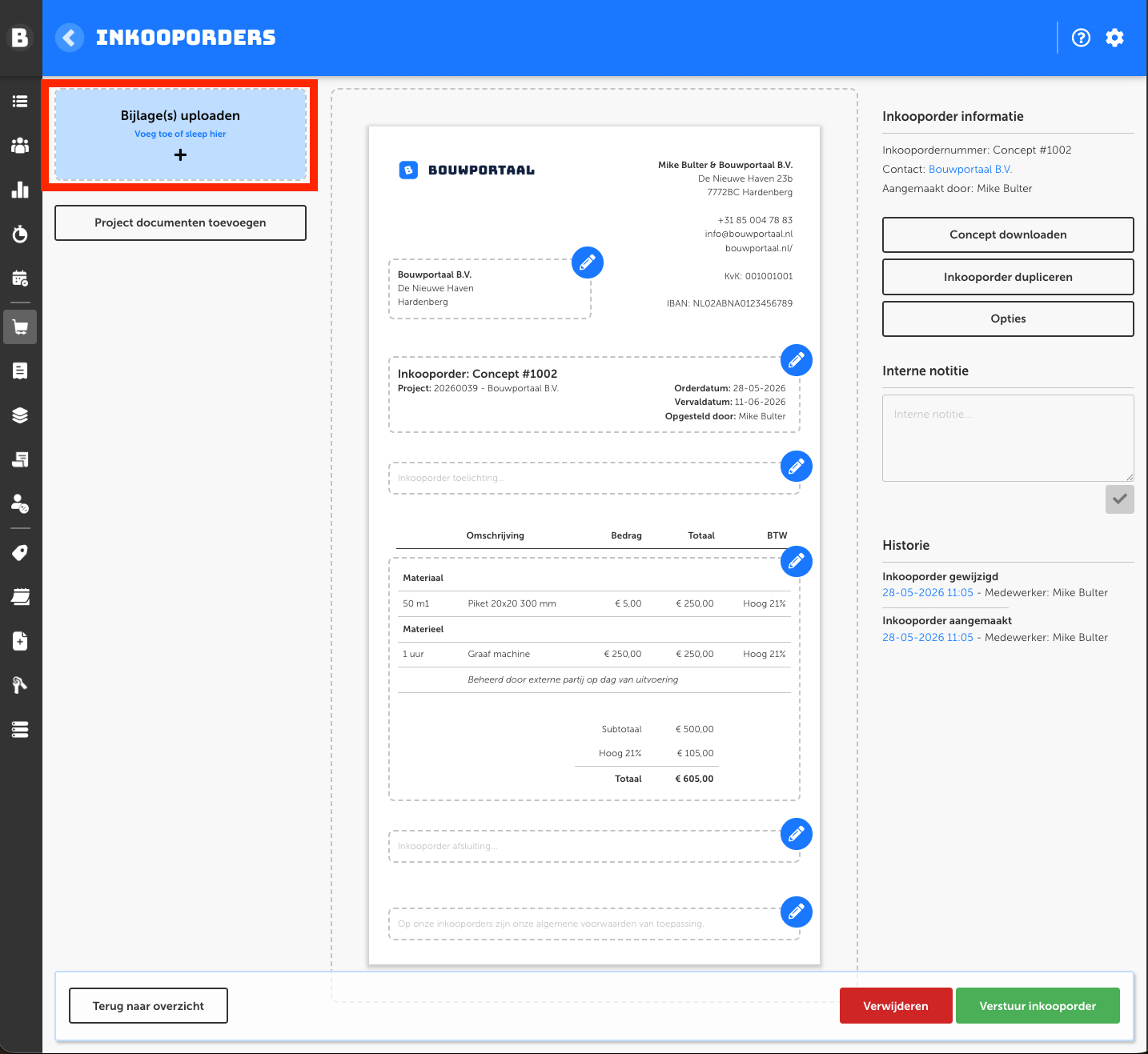The width and height of the screenshot is (1148, 1054).
Task: Save the internal note with checkmark button
Action: (1119, 499)
